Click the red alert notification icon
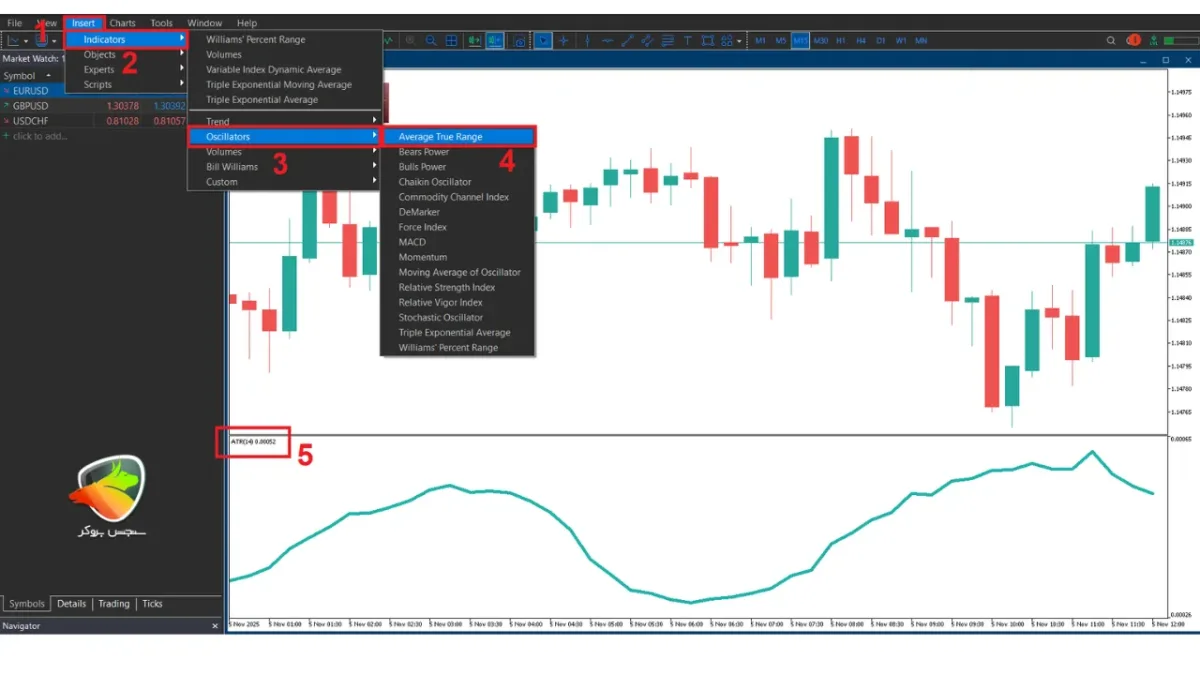The width and height of the screenshot is (1200, 675). click(x=1133, y=41)
